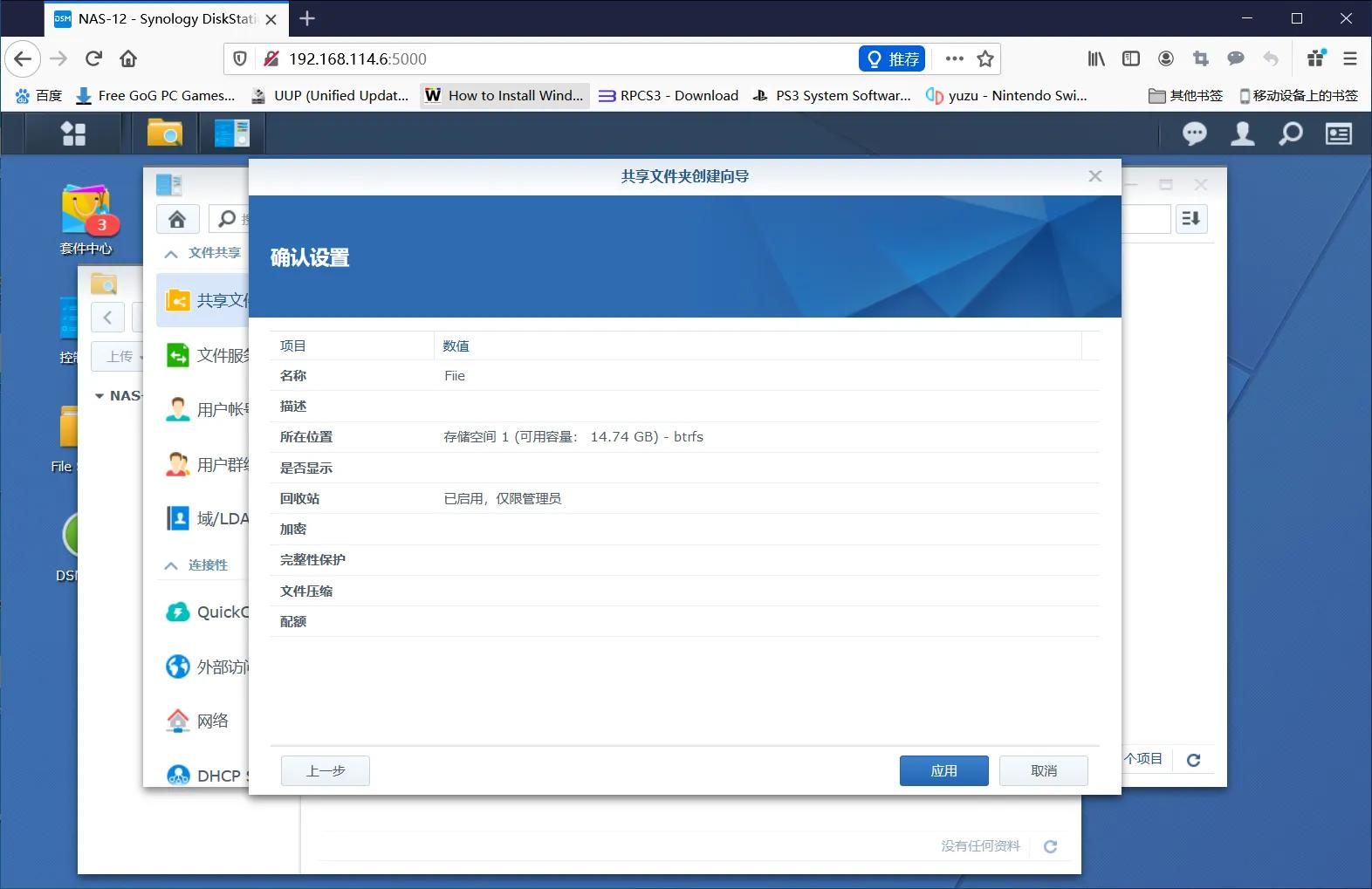
Task: Open Firefox application menu
Action: point(1350,58)
